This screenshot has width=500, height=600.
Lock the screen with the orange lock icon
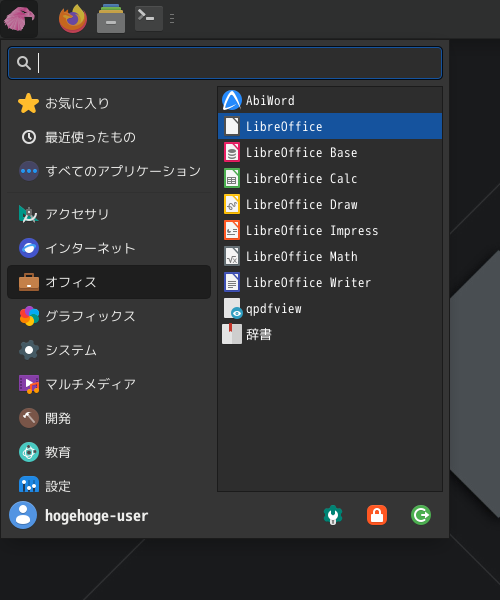377,515
